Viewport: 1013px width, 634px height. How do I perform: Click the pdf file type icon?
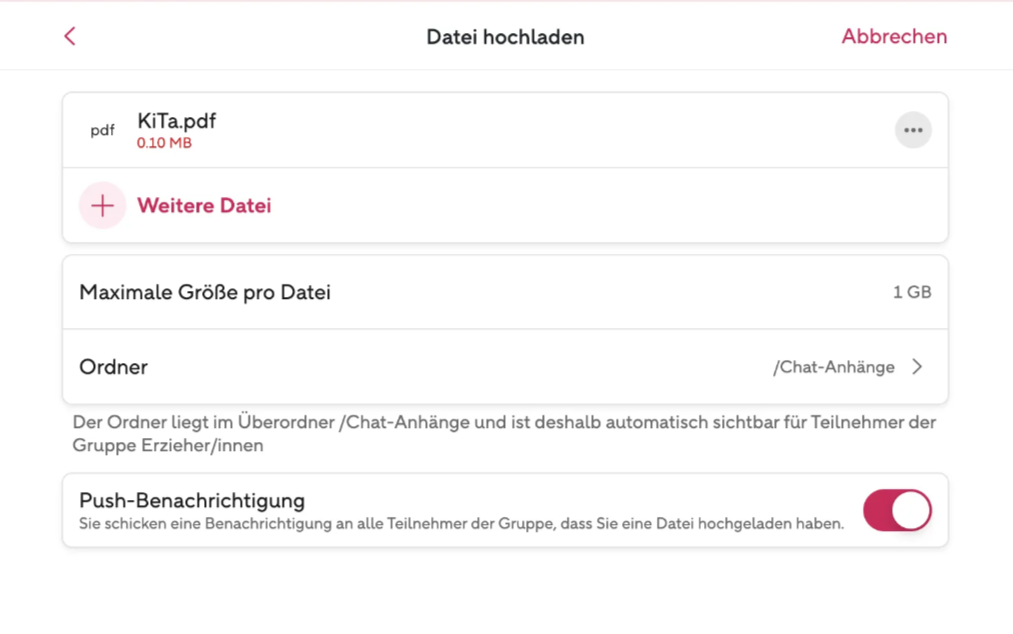[x=102, y=131]
